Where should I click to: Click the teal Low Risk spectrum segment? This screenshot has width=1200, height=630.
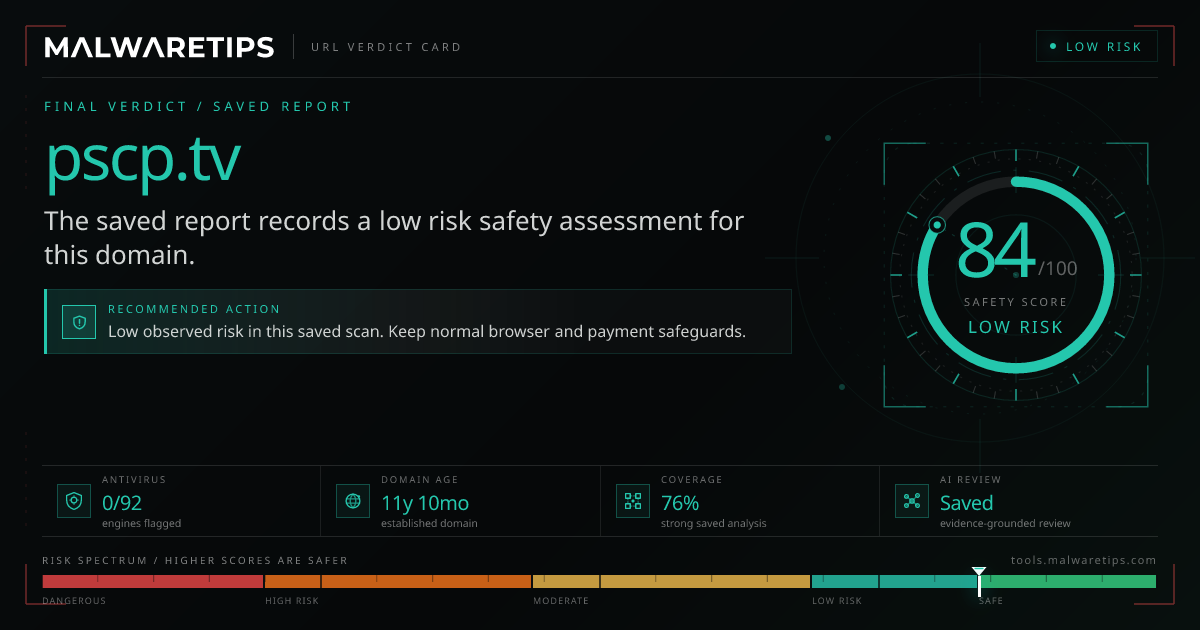[x=894, y=581]
